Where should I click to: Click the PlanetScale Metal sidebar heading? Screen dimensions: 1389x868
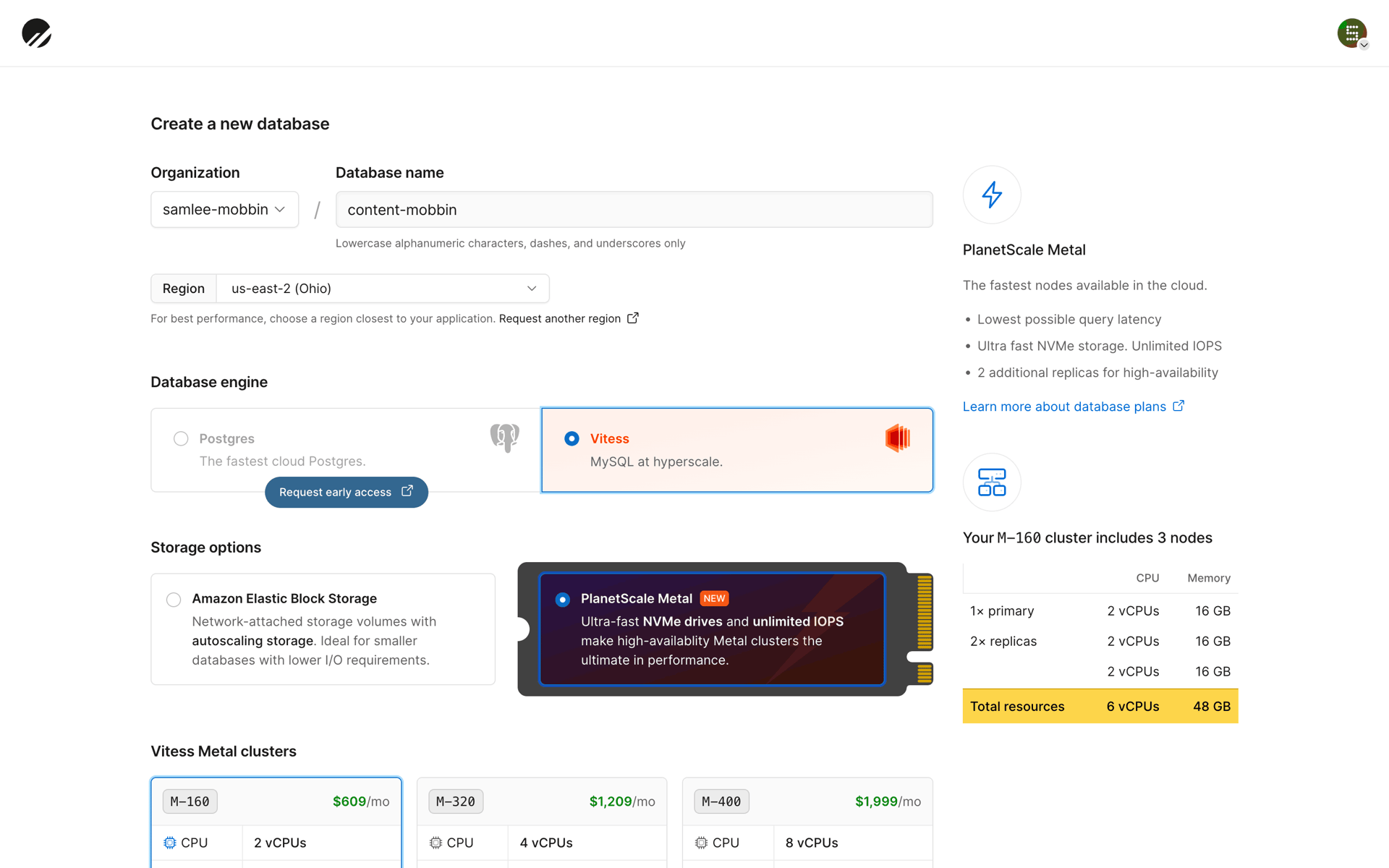tap(1024, 250)
